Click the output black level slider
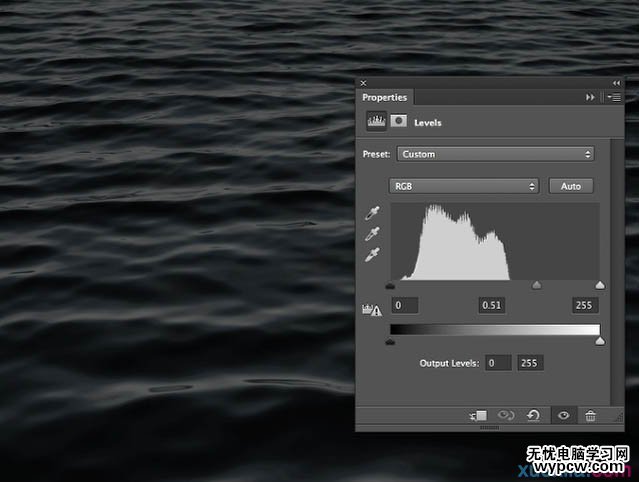 click(390, 341)
